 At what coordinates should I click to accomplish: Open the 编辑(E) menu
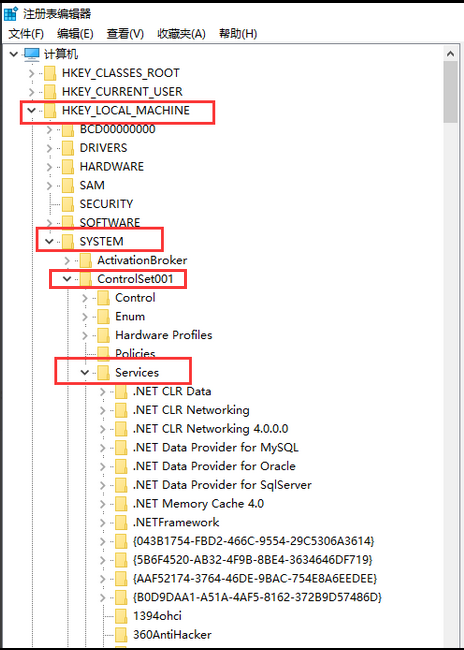pos(75,34)
